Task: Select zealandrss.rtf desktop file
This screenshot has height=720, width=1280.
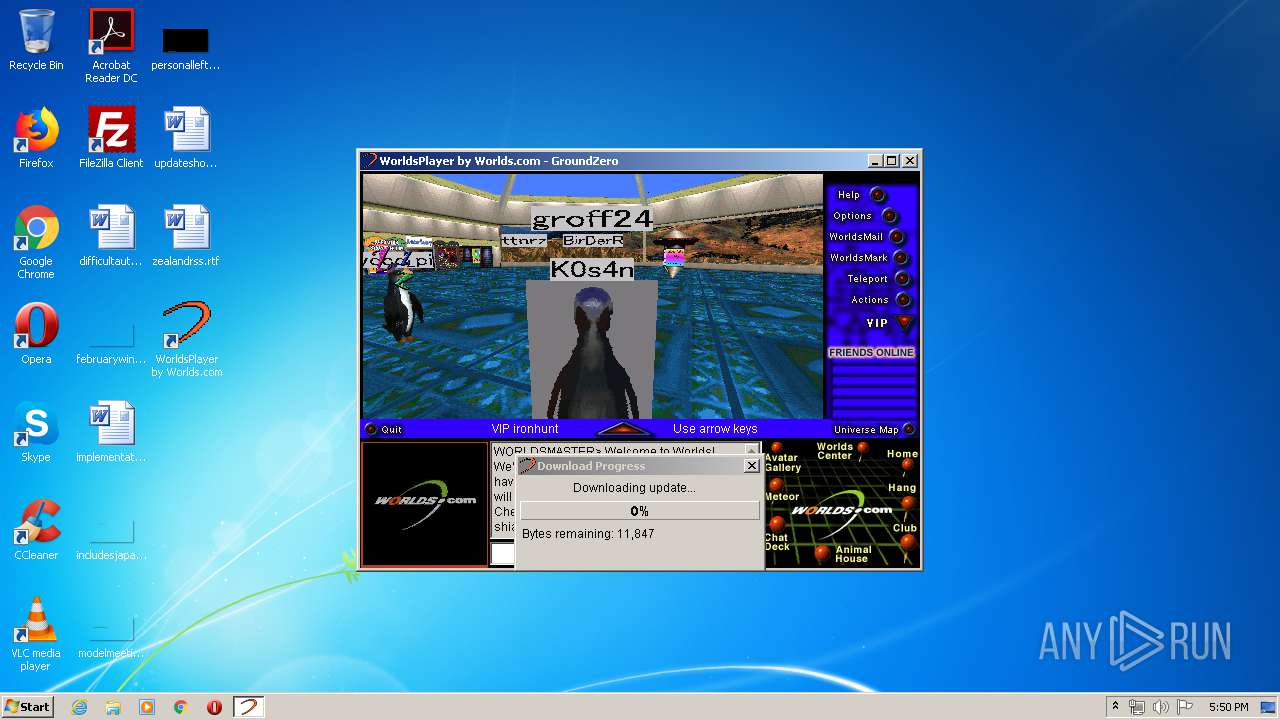Action: point(186,236)
